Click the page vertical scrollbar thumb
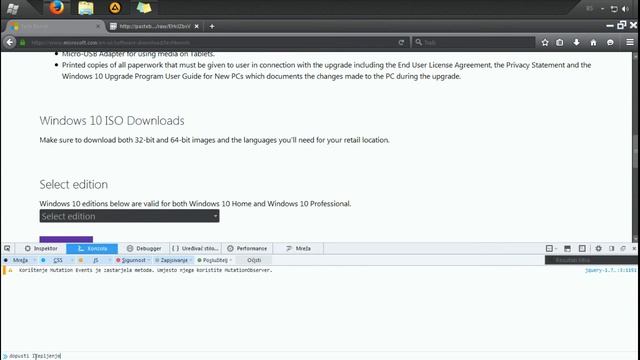 point(636,151)
